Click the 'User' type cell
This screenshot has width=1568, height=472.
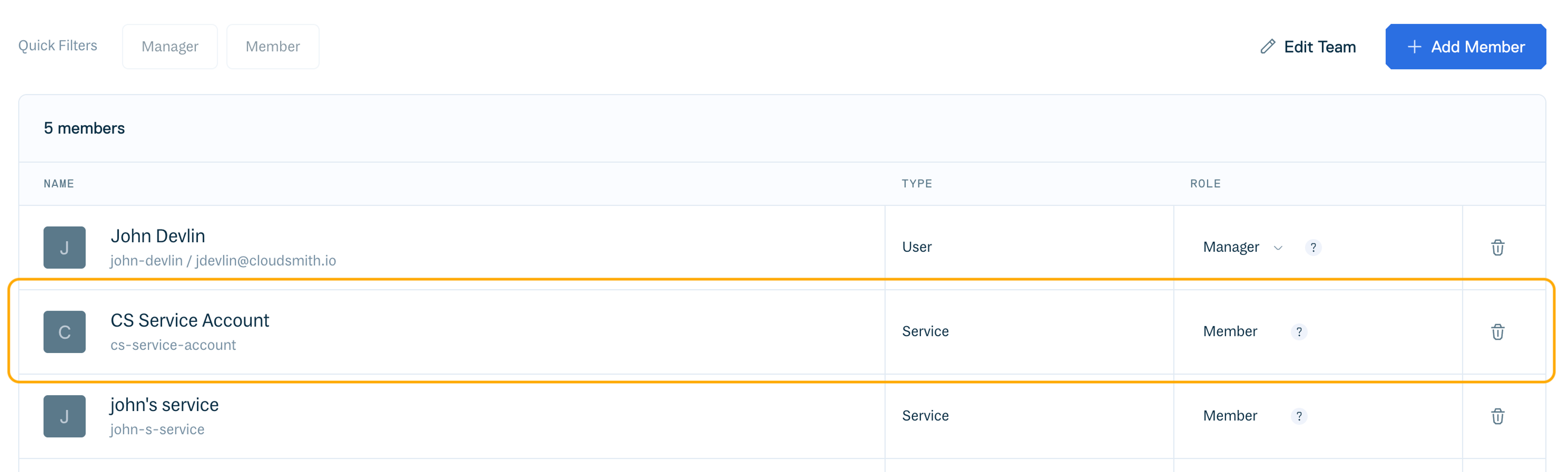tap(917, 247)
